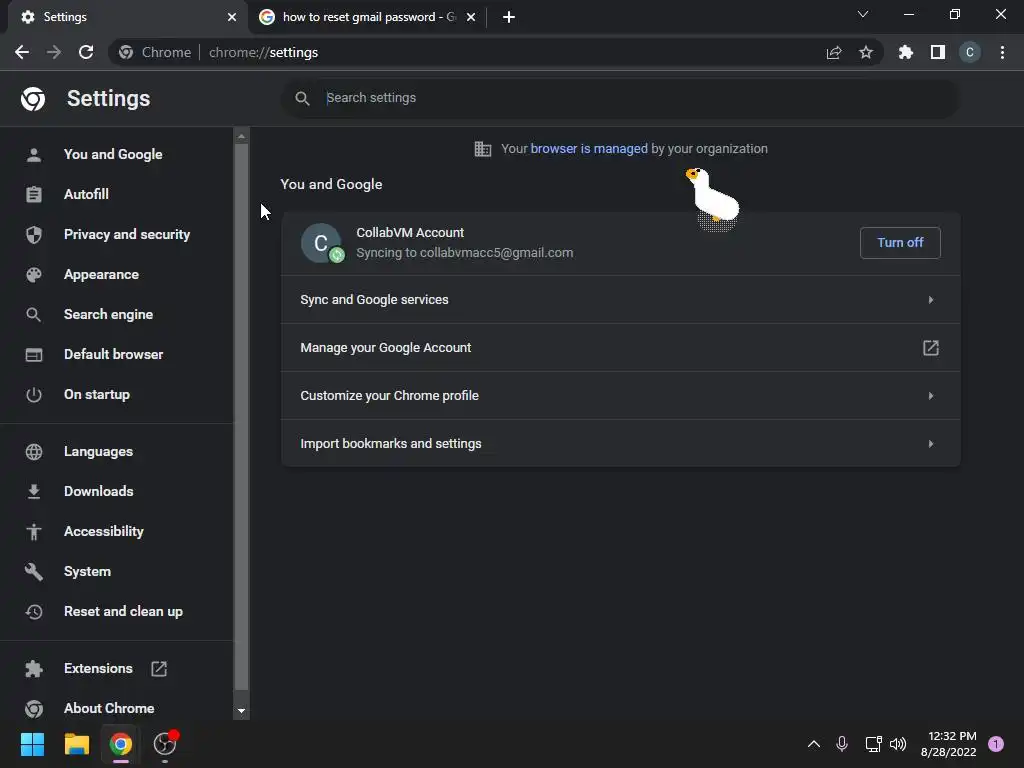Open Downloads settings in sidebar

99,491
